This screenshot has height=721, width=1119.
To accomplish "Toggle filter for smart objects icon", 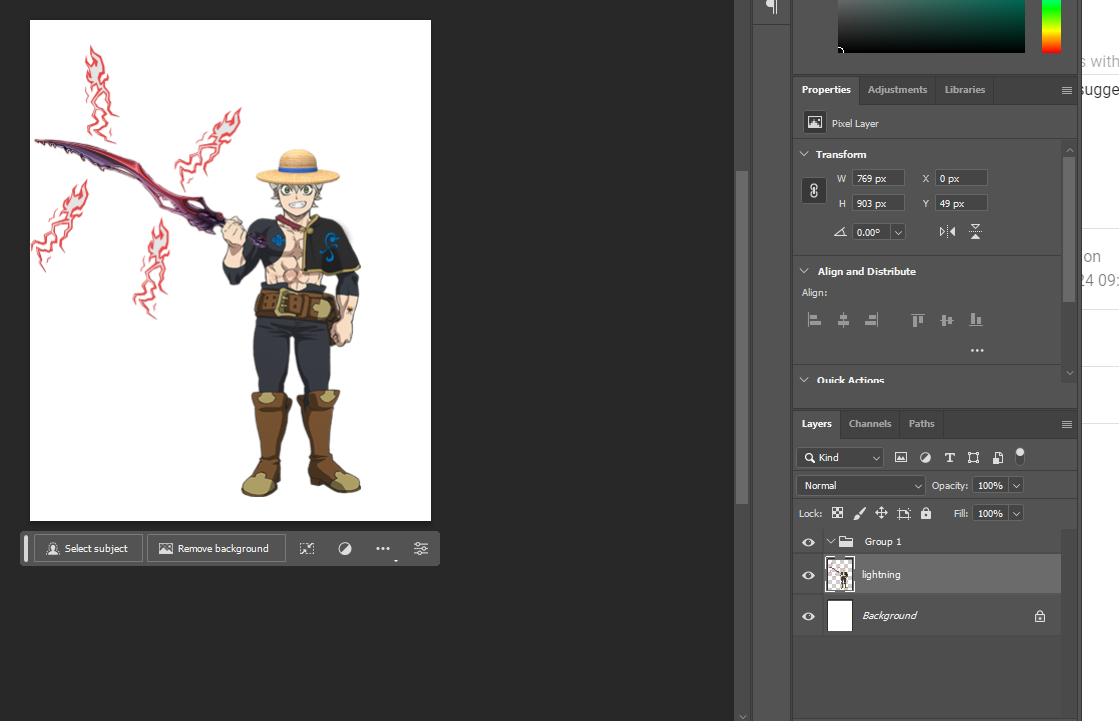I will (x=998, y=458).
